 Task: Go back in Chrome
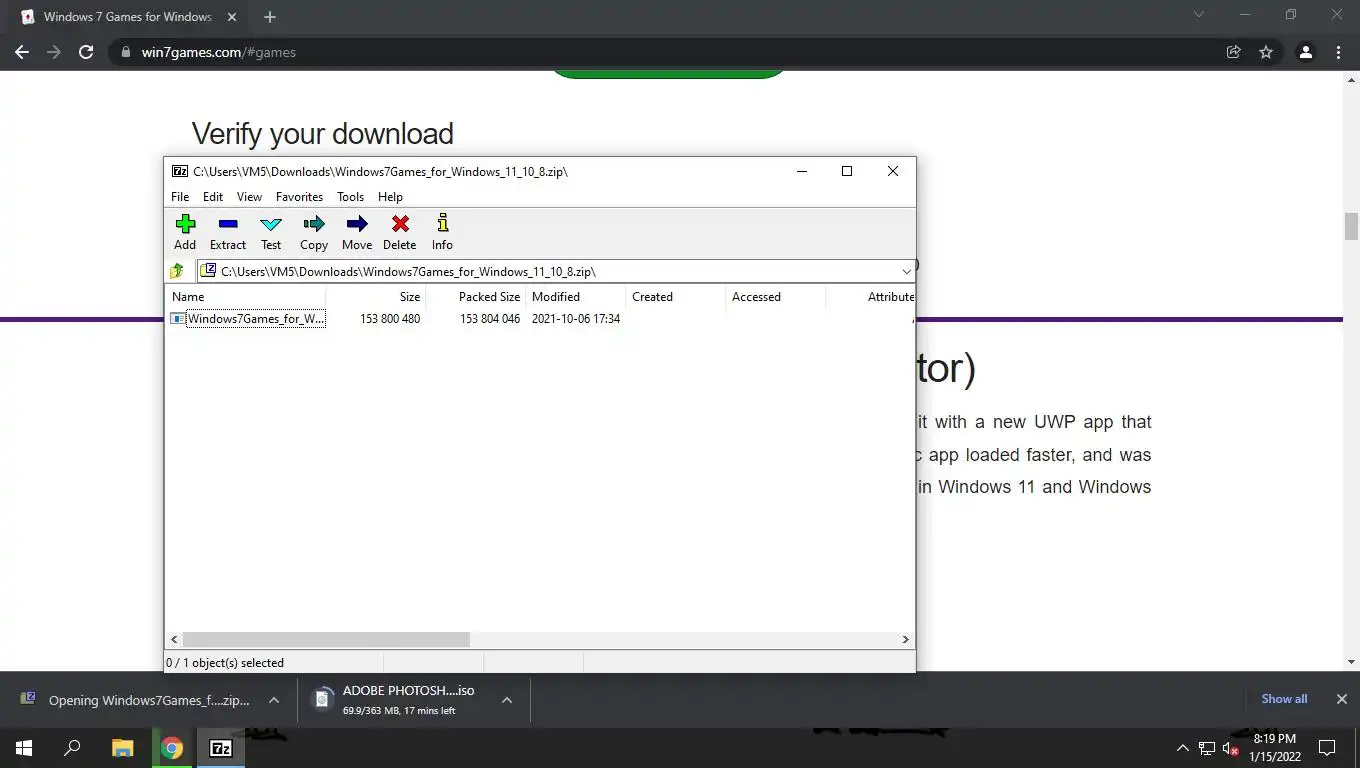[x=22, y=52]
